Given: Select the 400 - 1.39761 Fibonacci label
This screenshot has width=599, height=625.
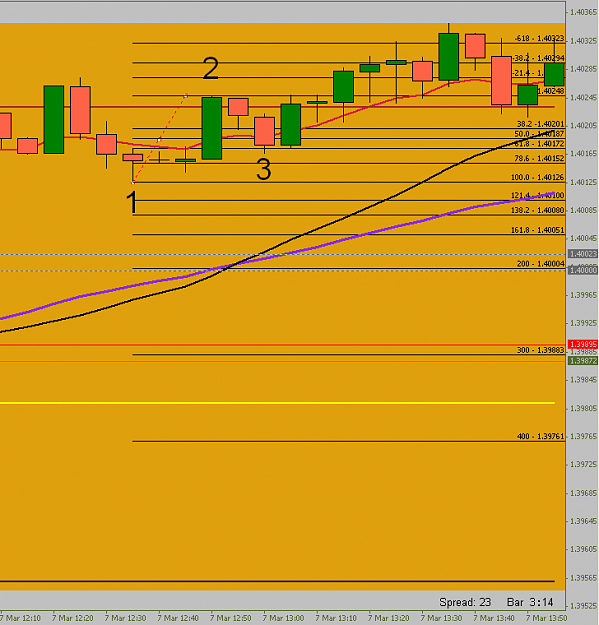Looking at the screenshot, I should 540,436.
